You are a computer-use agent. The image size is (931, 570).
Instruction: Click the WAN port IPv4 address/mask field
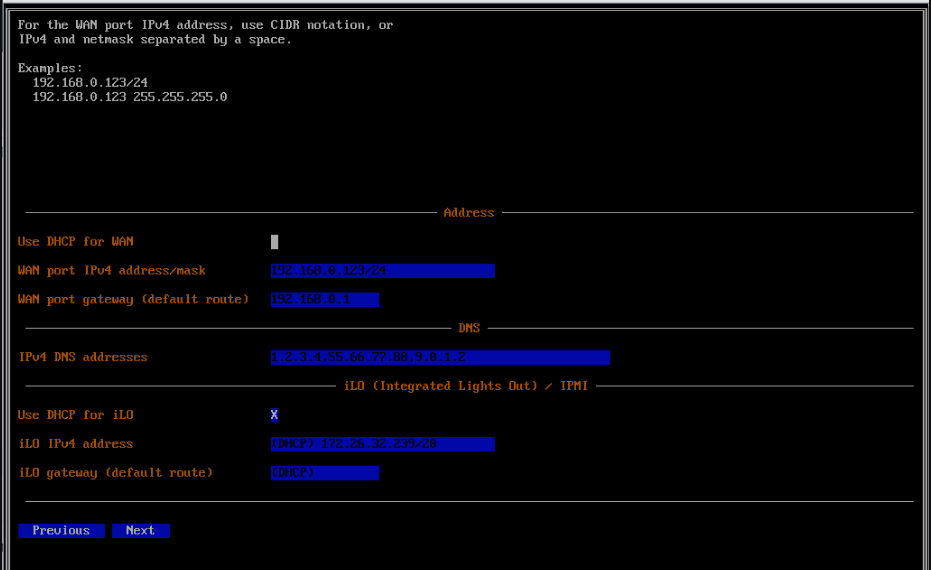coord(382,271)
